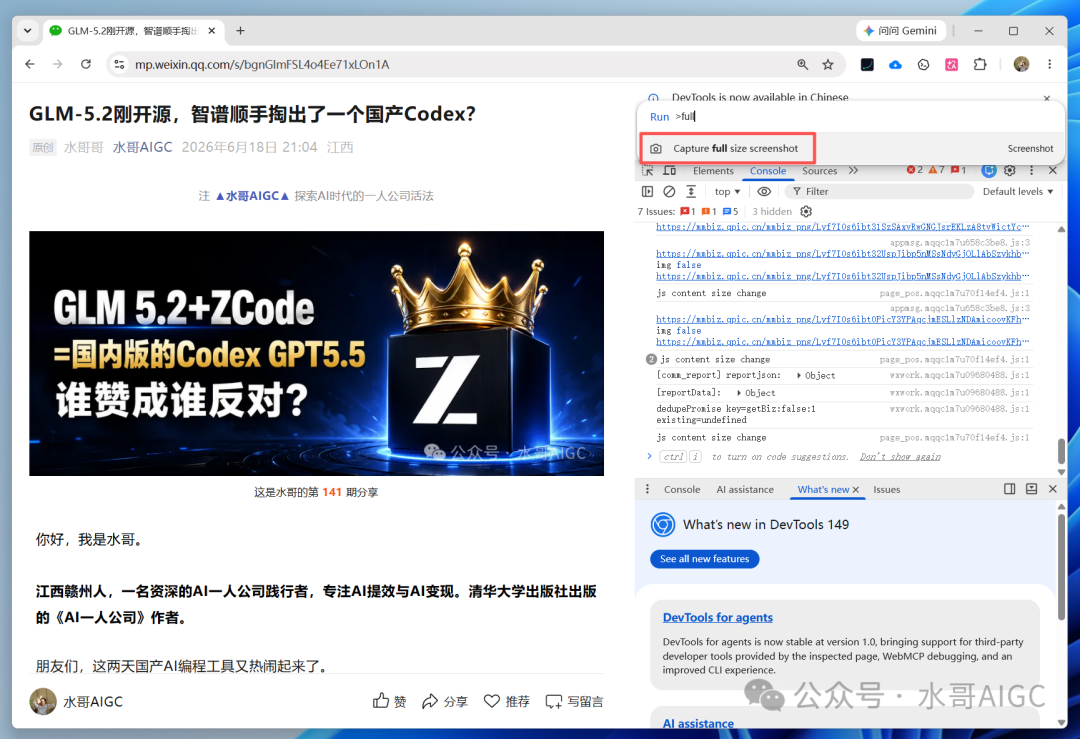Open the page zoom magnifier icon
Viewport: 1080px width, 739px height.
(802, 64)
